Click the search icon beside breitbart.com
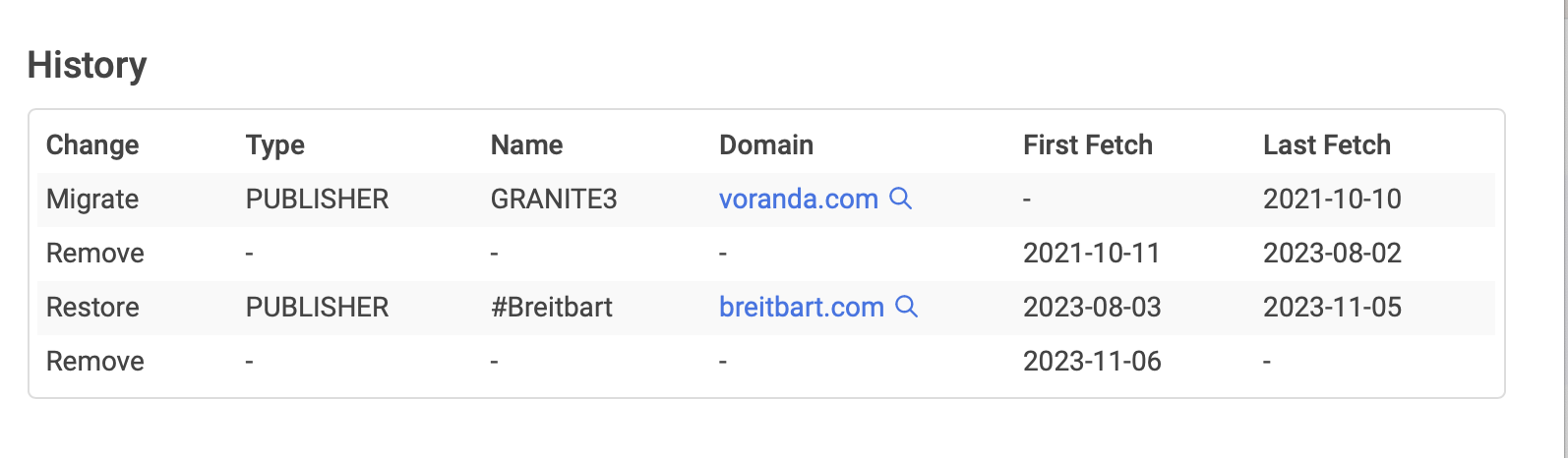1568x458 pixels. tap(907, 307)
